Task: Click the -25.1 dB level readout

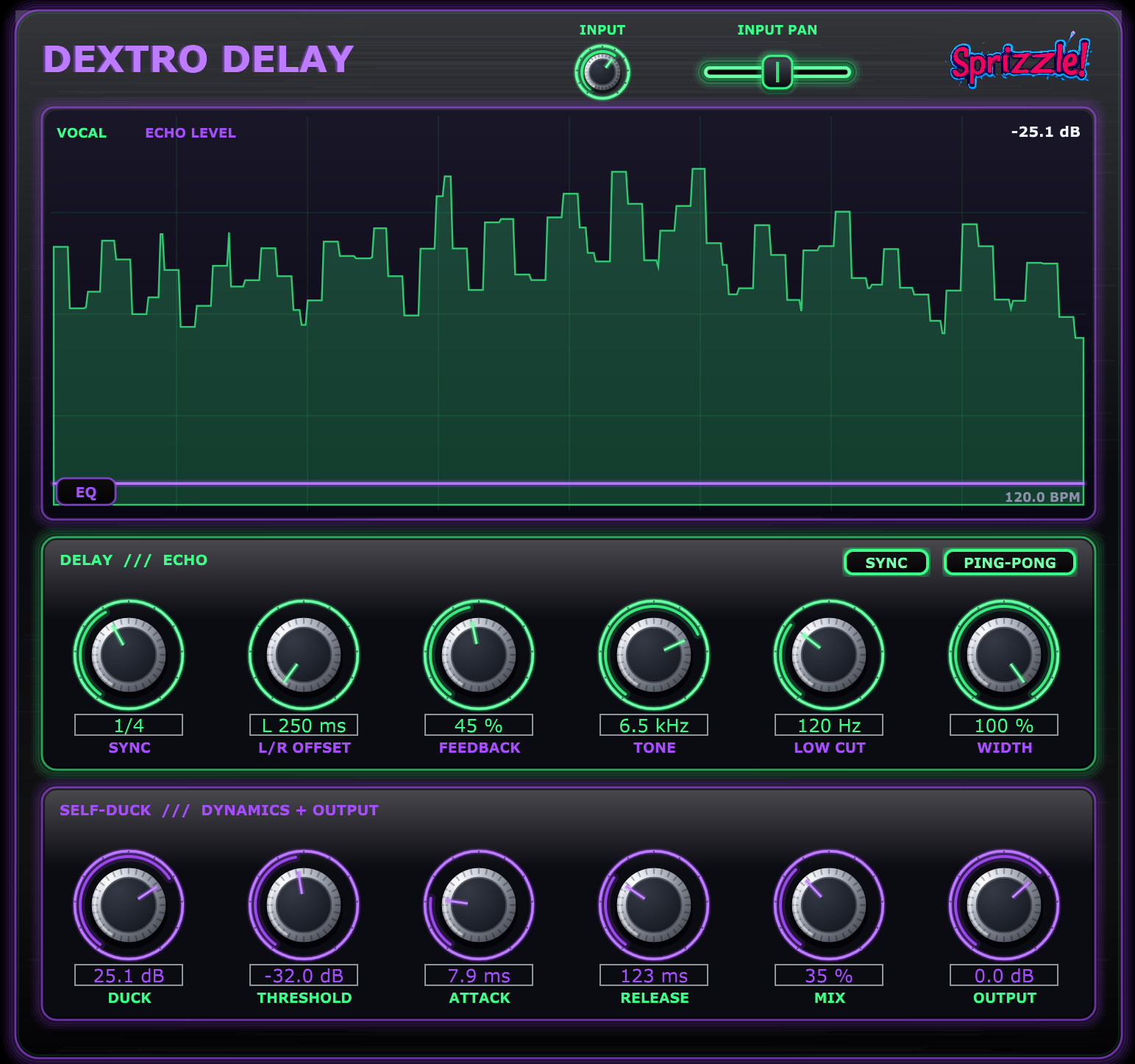Action: click(x=1045, y=132)
